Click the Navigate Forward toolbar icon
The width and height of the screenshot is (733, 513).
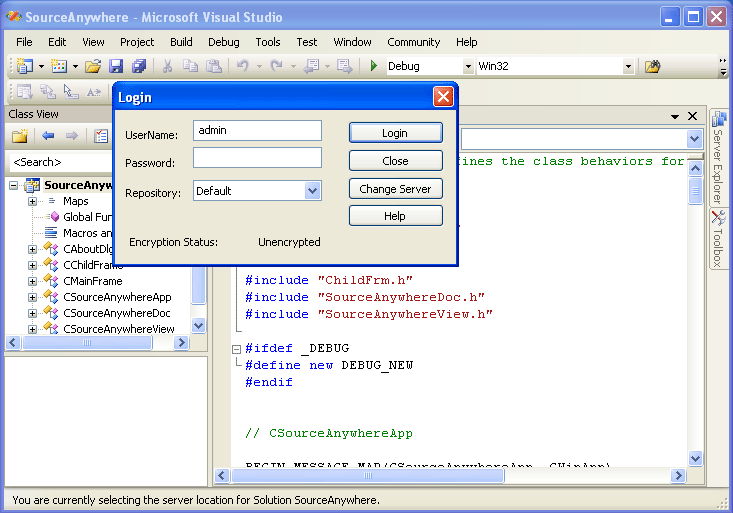[x=345, y=66]
